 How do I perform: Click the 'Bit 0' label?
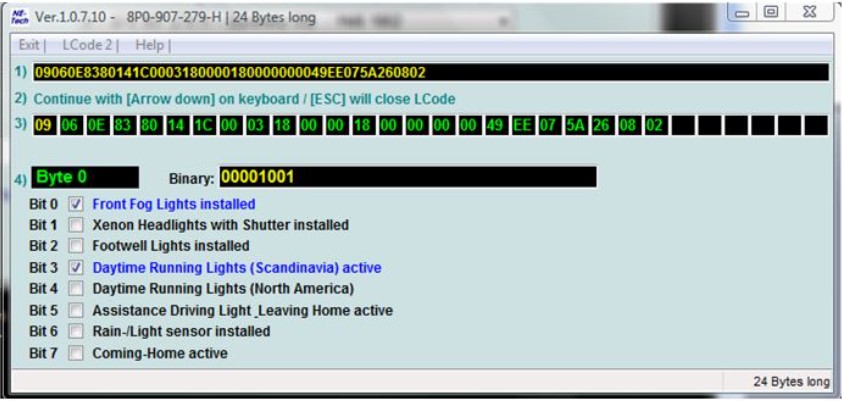point(43,204)
